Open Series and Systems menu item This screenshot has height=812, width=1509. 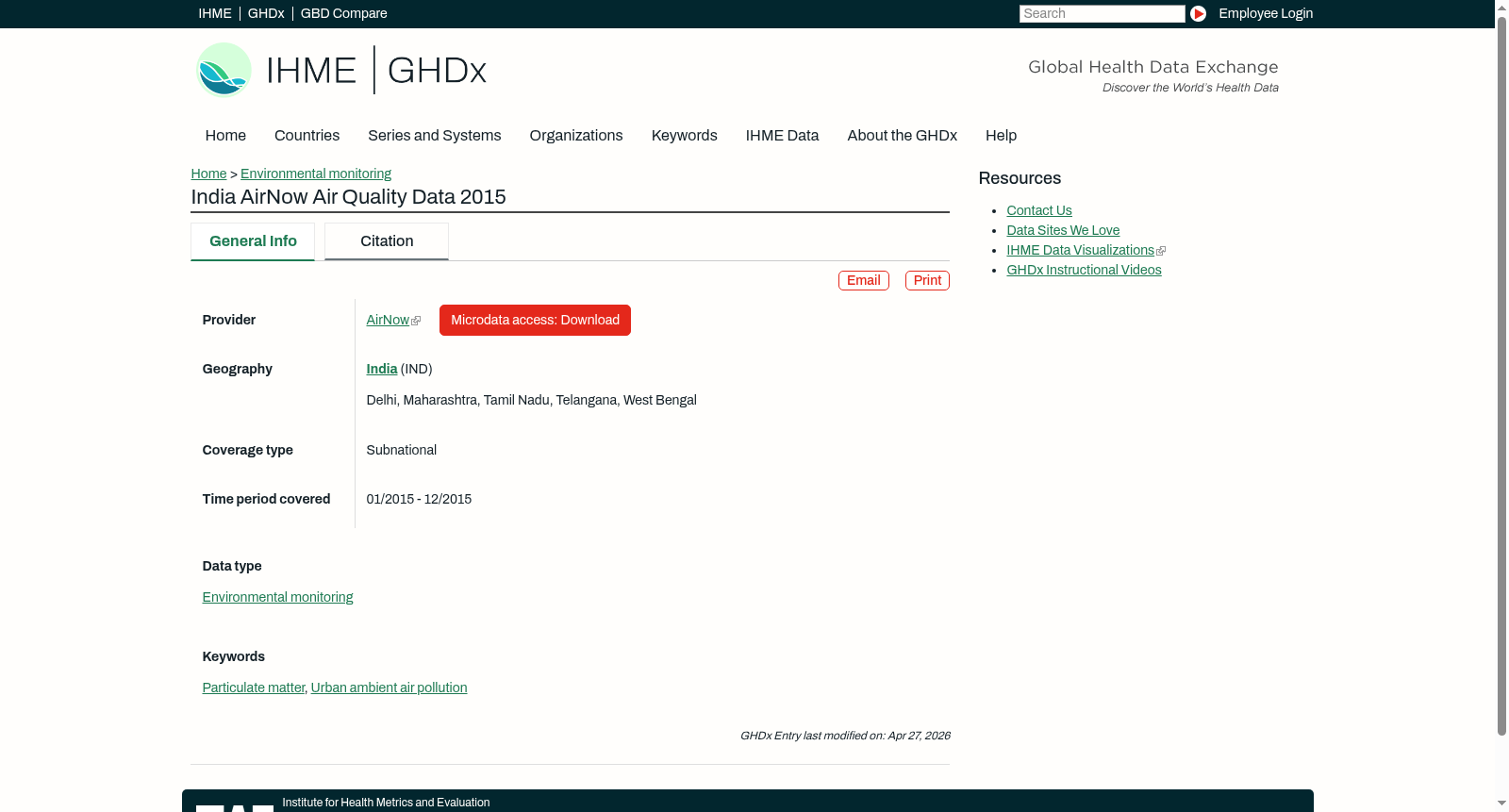[x=434, y=136]
